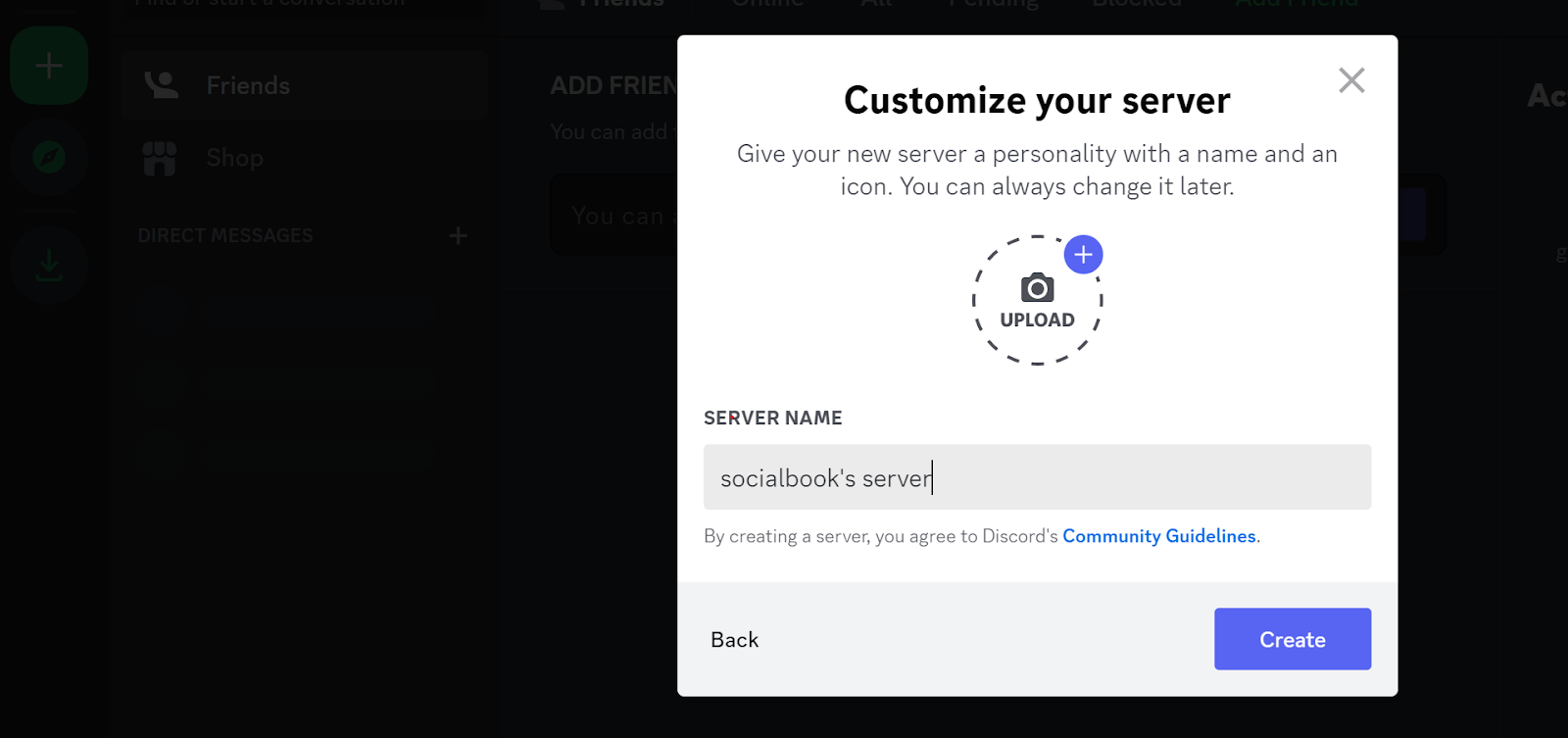This screenshot has width=1568, height=738.
Task: Switch to the Pending tab
Action: pyautogui.click(x=993, y=5)
